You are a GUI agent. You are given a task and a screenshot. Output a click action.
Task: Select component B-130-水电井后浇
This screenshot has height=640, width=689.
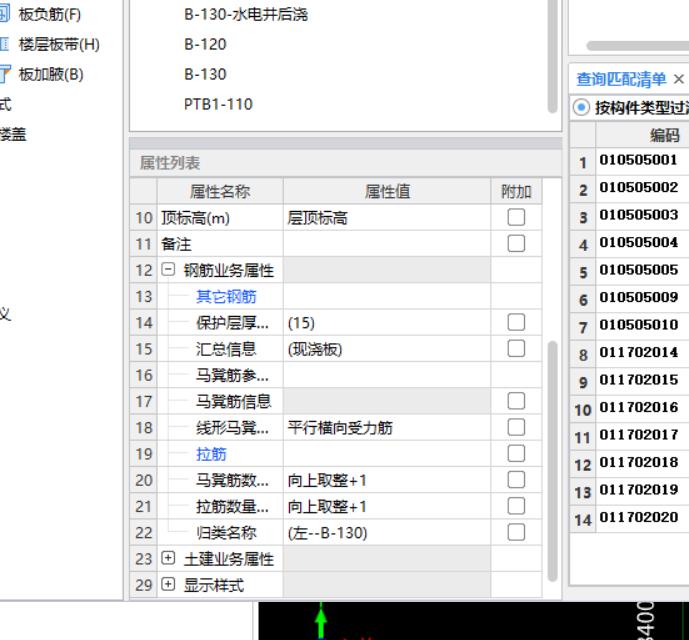tap(246, 15)
